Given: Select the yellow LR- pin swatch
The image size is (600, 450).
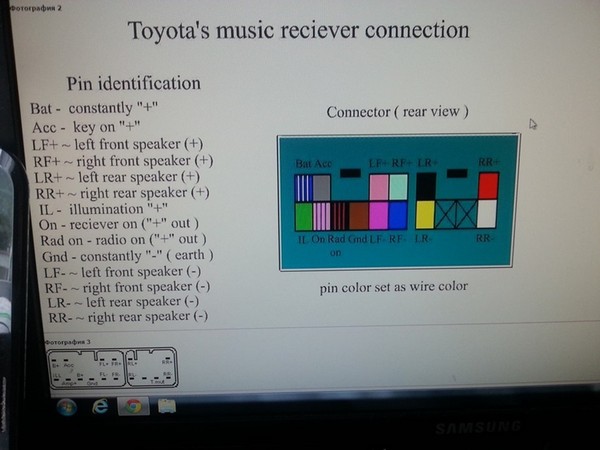Looking at the screenshot, I should pyautogui.click(x=426, y=215).
